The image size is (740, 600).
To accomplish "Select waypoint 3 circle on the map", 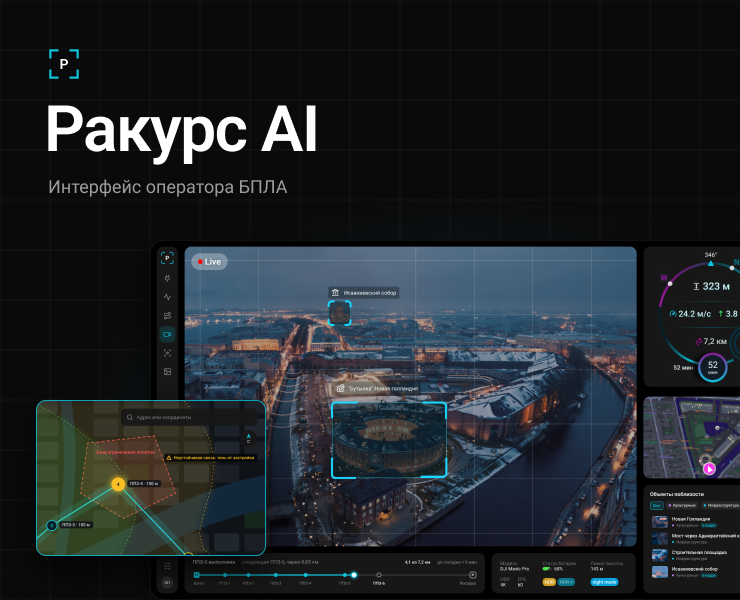I will [x=52, y=525].
